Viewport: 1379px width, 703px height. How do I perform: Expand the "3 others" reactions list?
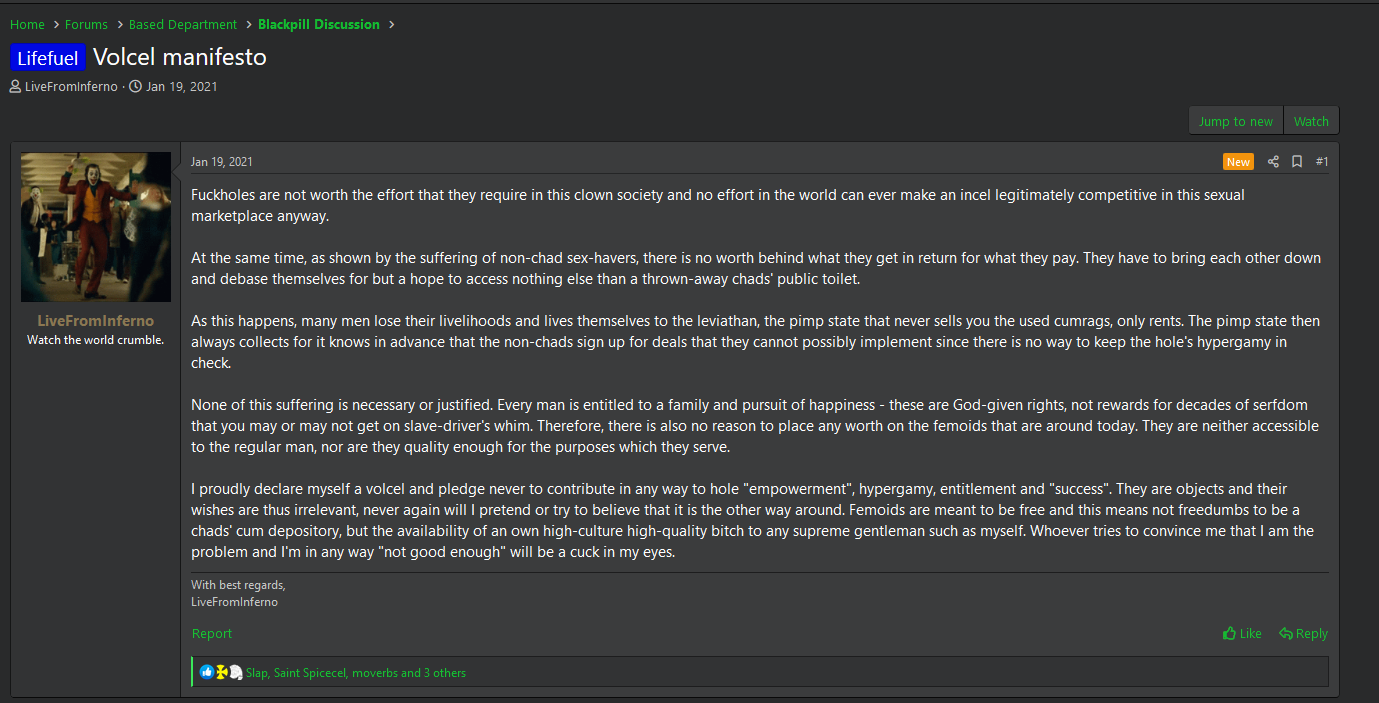[444, 673]
